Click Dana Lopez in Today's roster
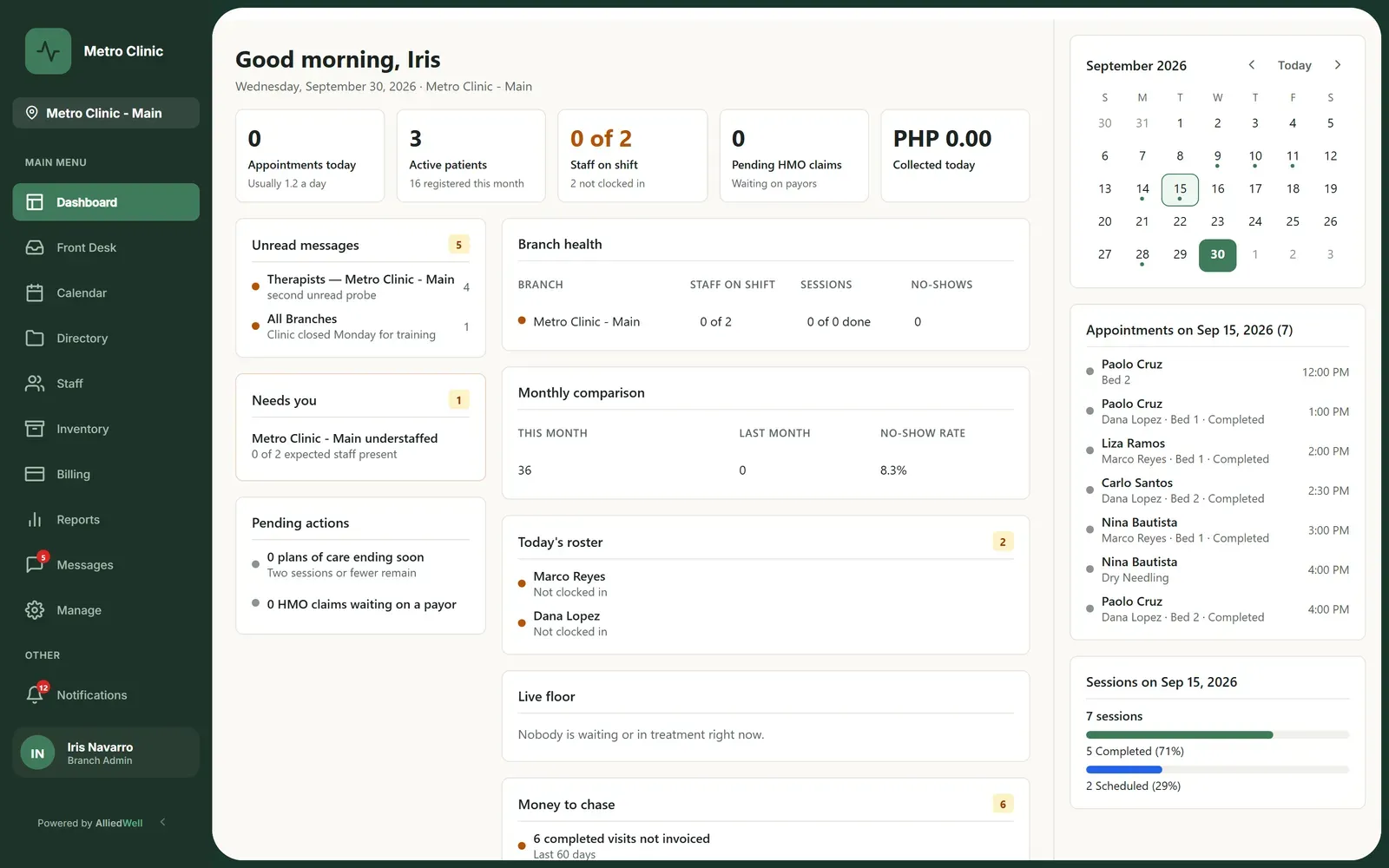 click(x=765, y=623)
